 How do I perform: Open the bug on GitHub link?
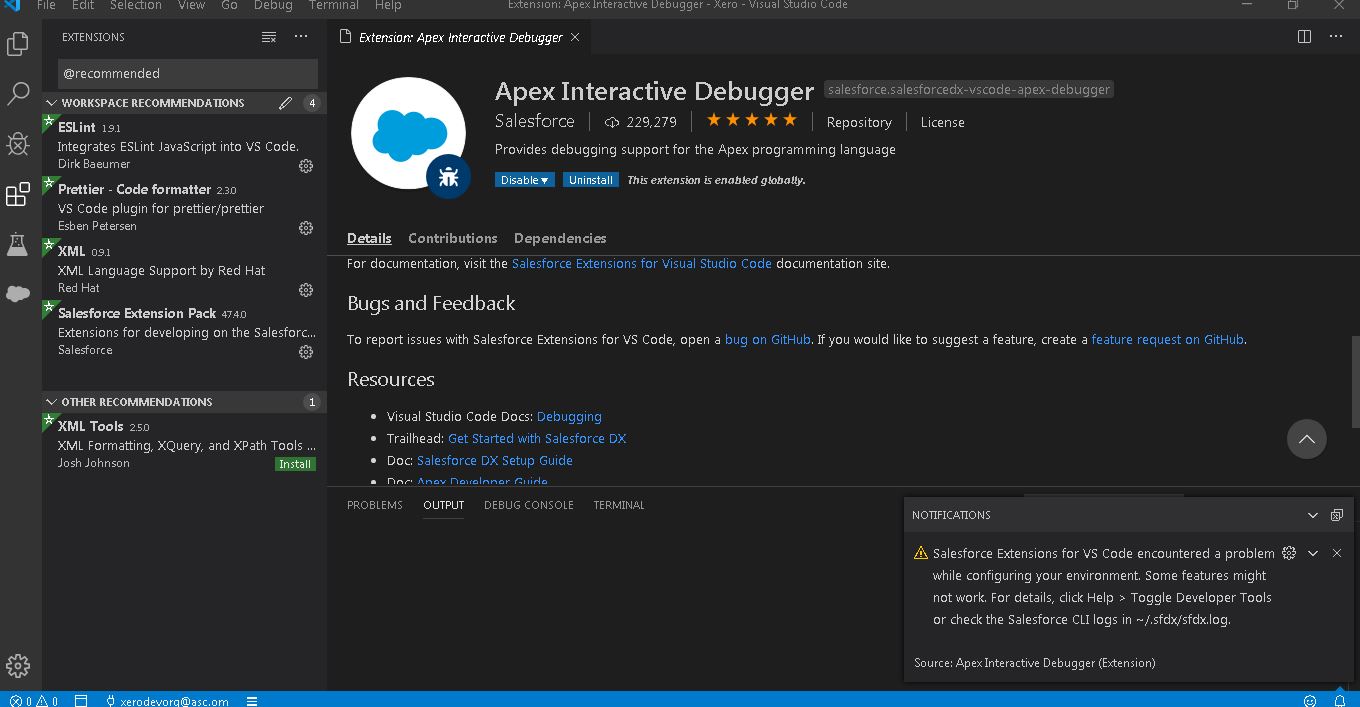767,340
